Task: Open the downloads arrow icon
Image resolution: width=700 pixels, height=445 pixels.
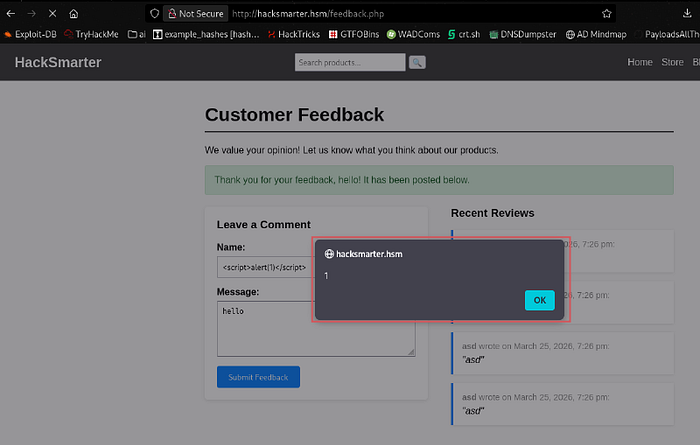Action: pos(687,14)
